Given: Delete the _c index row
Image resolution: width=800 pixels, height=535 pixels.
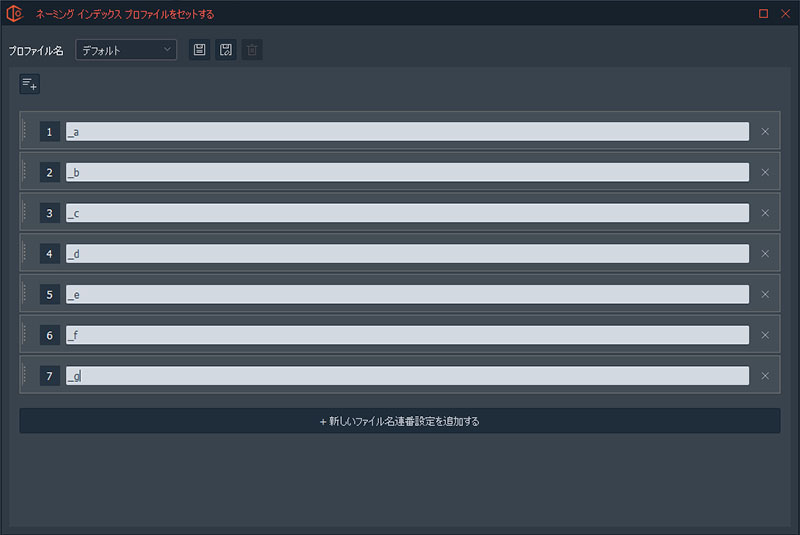Looking at the screenshot, I should tap(765, 213).
